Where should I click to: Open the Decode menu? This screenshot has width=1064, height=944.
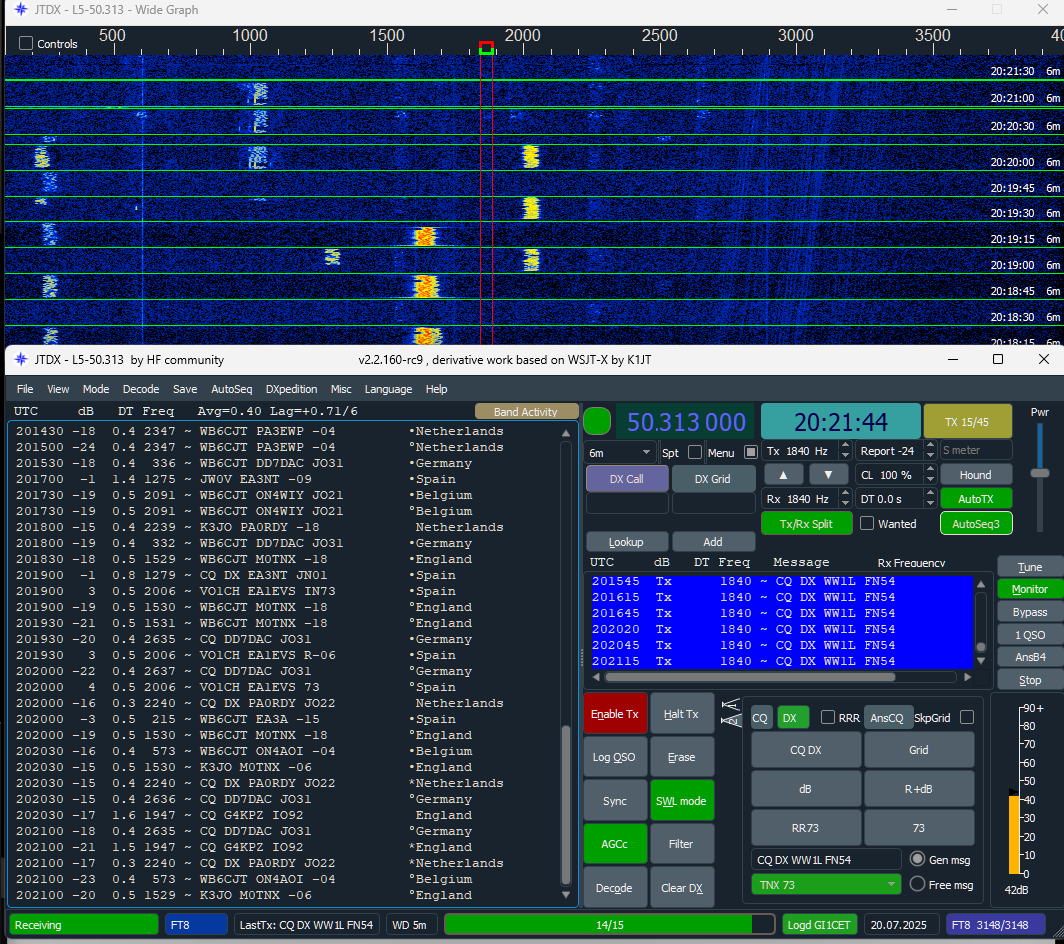[x=140, y=389]
